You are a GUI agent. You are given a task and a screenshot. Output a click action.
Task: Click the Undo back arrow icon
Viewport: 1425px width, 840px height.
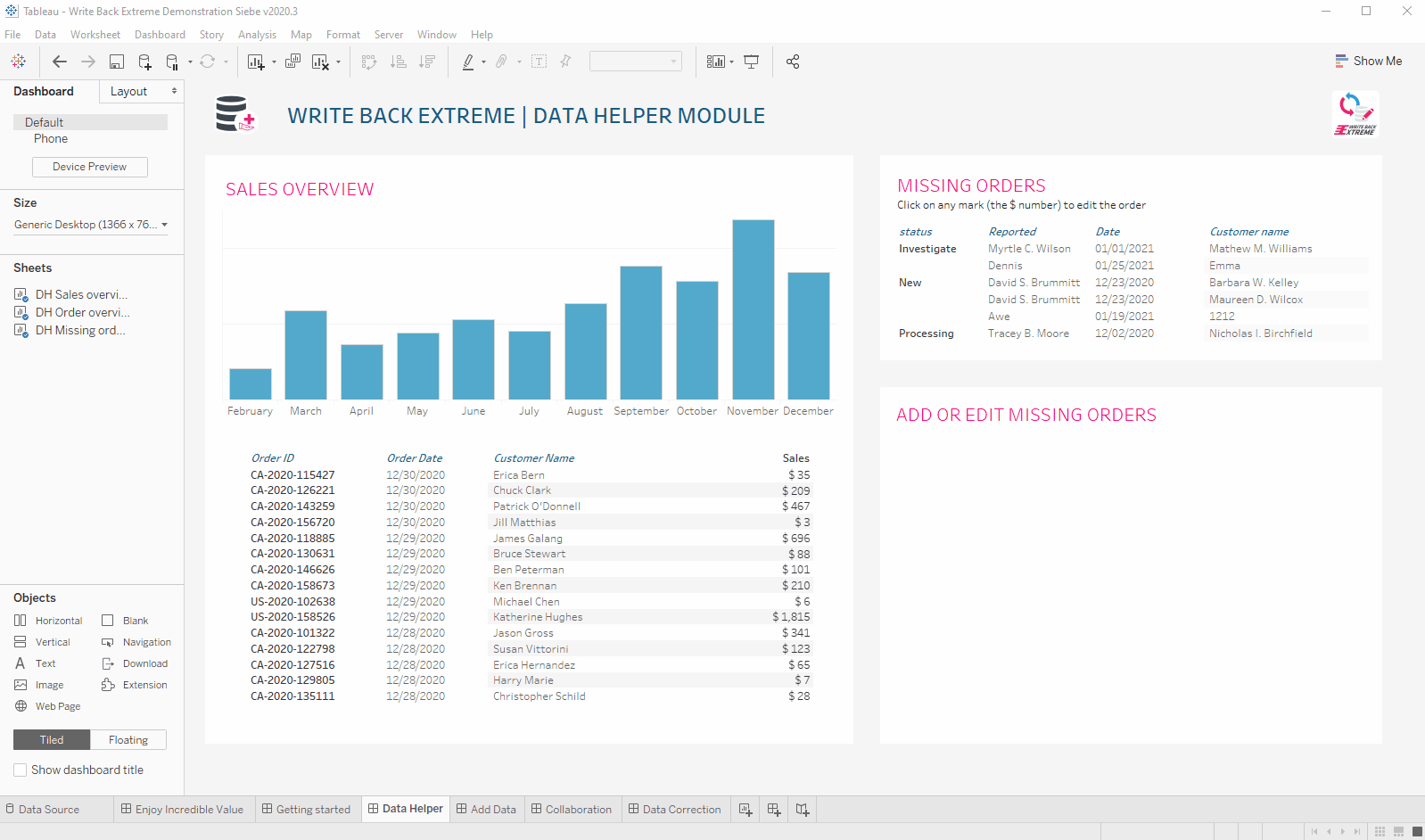tap(60, 62)
